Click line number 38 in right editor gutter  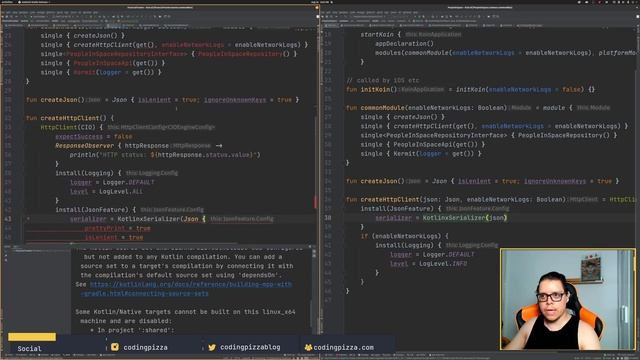pos(328,218)
